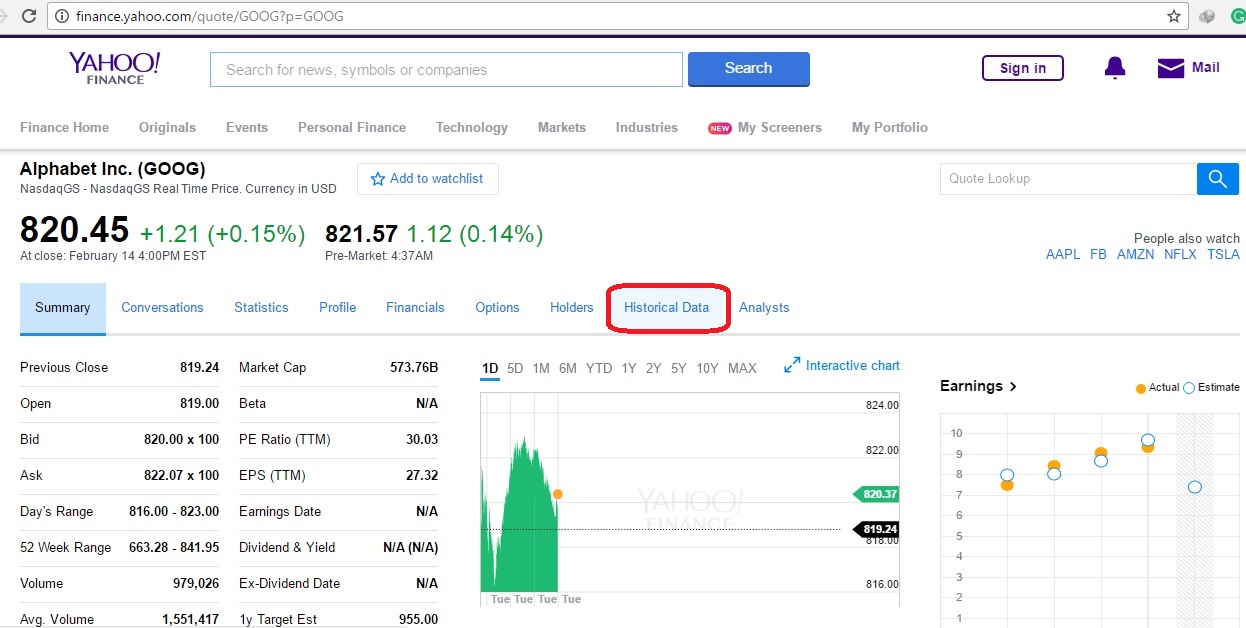Click the bookmark star in the address bar

1175,16
